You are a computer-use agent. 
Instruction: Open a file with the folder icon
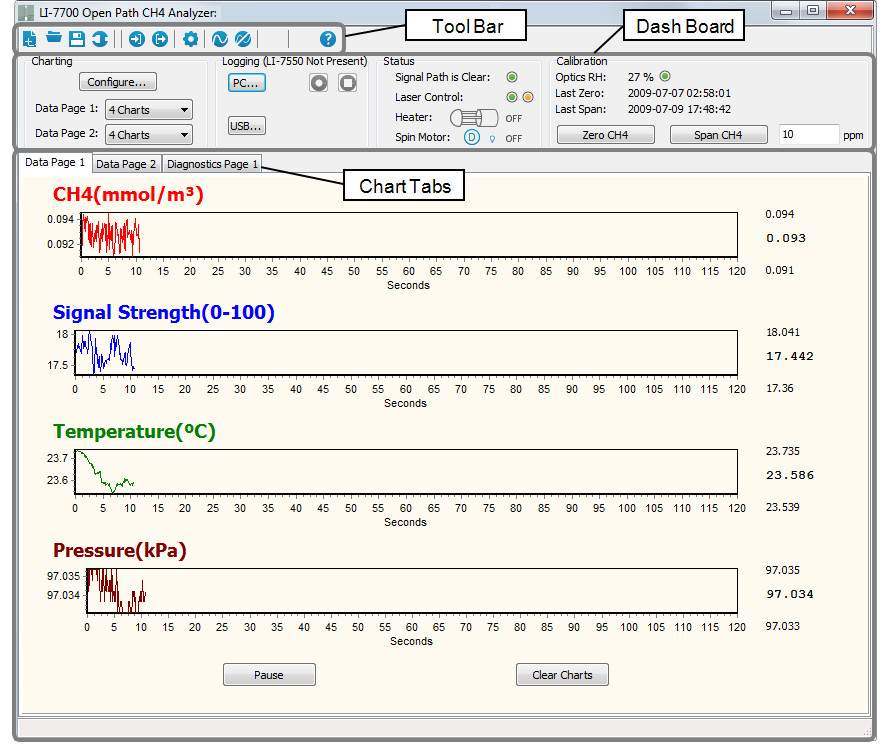coord(53,40)
